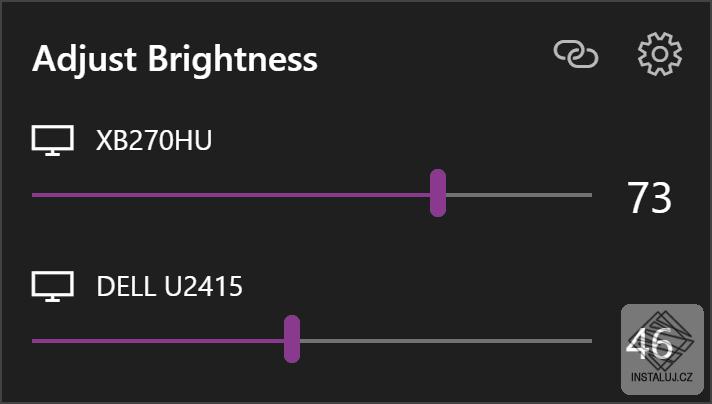This screenshot has width=712, height=404.
Task: Open the settings gear icon
Action: [660, 56]
